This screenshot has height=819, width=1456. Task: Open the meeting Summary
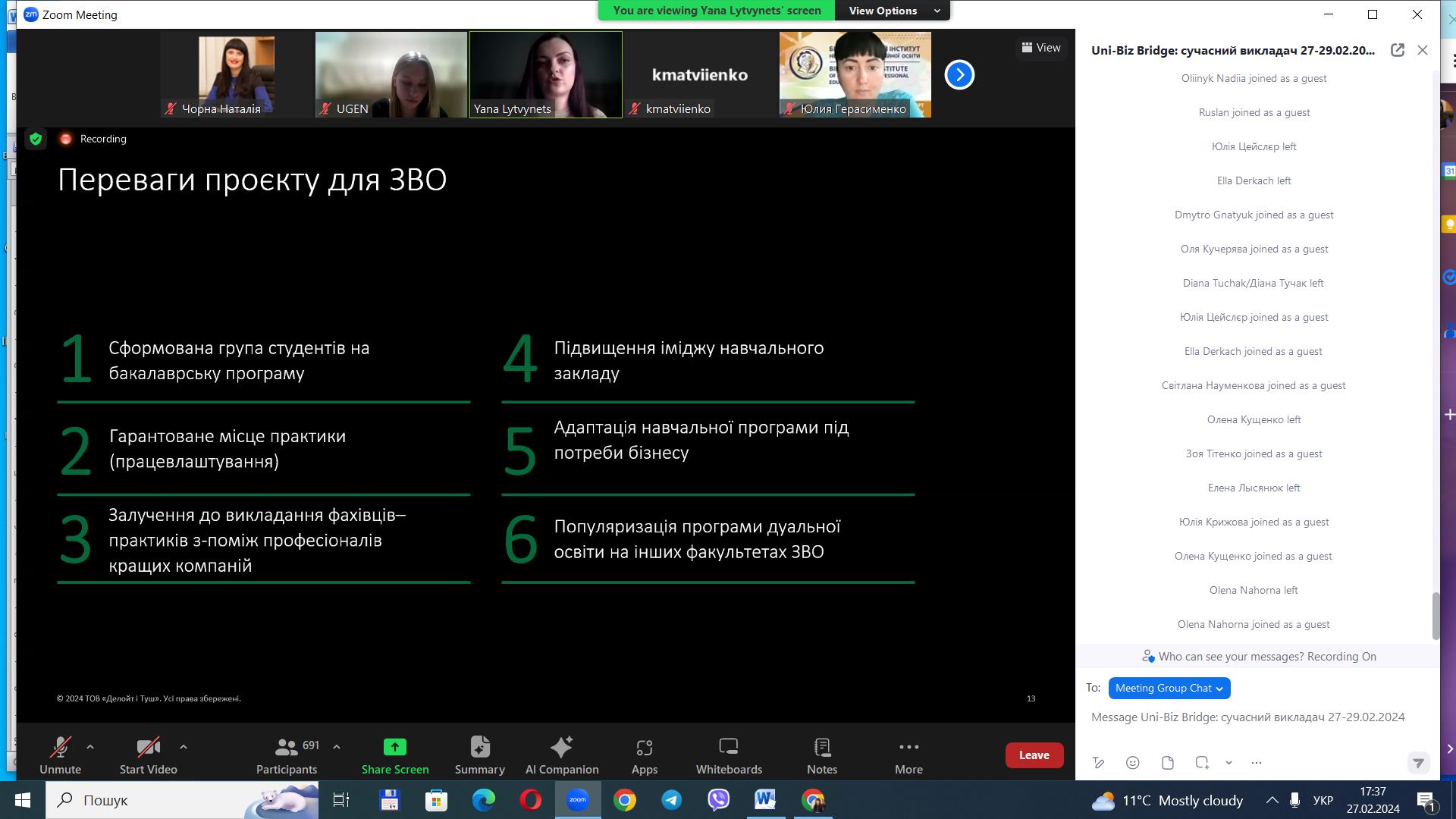tap(479, 755)
